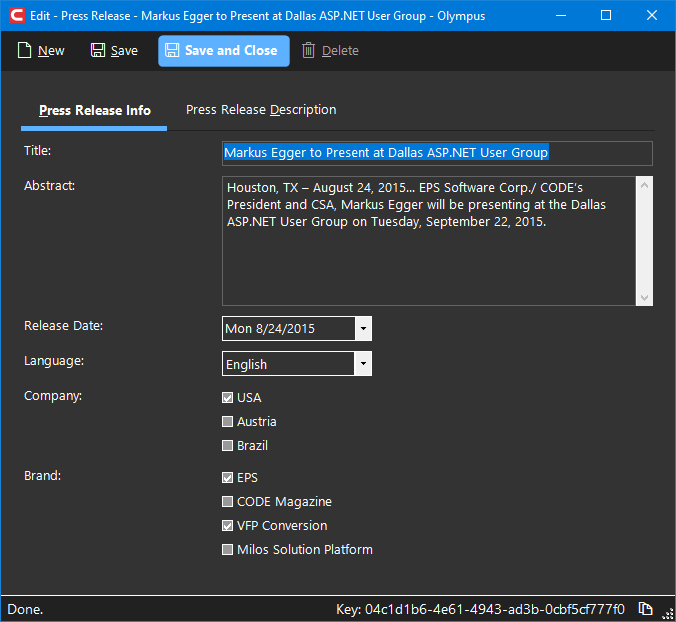This screenshot has height=622, width=676.
Task: Click the Release Date: label
Action: click(63, 325)
